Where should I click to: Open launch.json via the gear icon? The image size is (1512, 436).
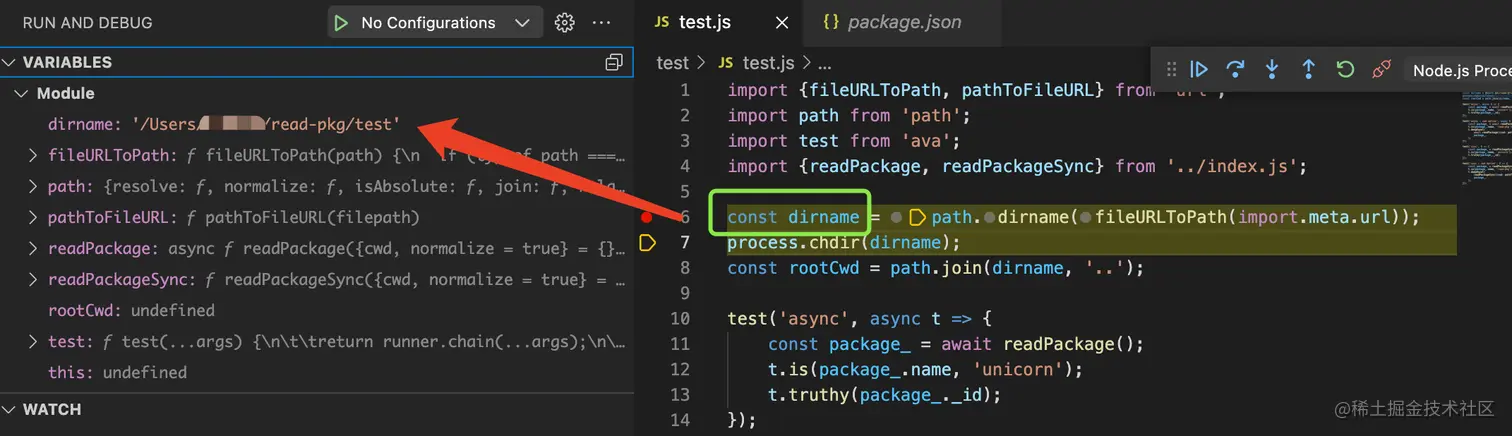coord(565,22)
